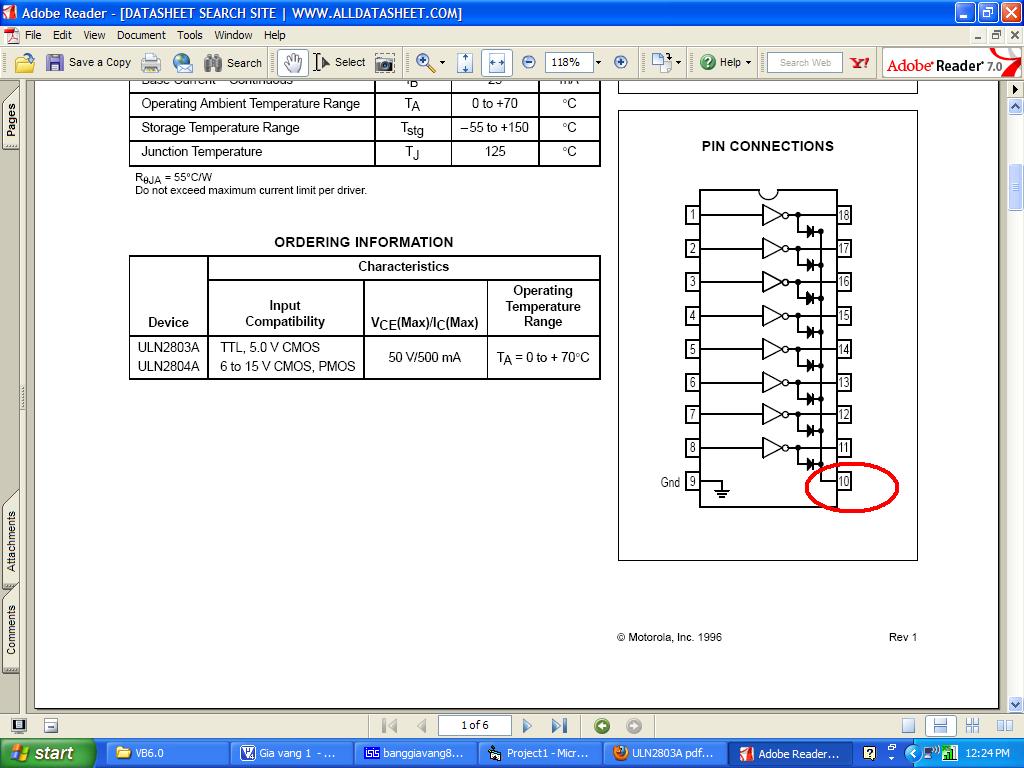The image size is (1024, 768).
Task: Switch to Continuous Facing layout
Action: click(972, 726)
